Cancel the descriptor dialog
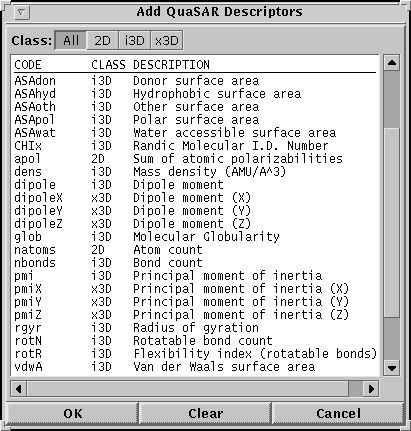411x431 pixels. 338,414
